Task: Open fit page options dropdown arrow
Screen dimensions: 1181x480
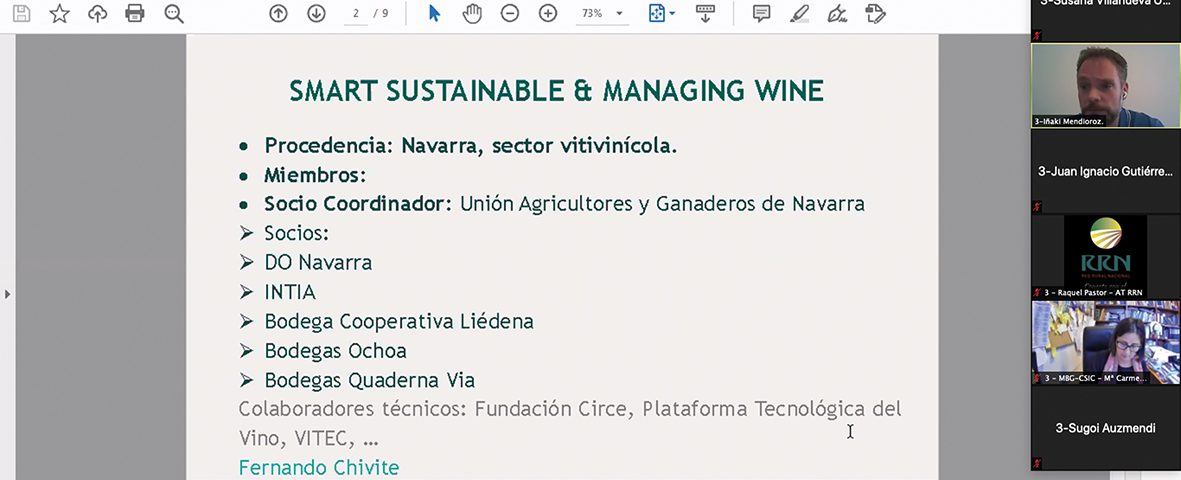Action: (672, 14)
